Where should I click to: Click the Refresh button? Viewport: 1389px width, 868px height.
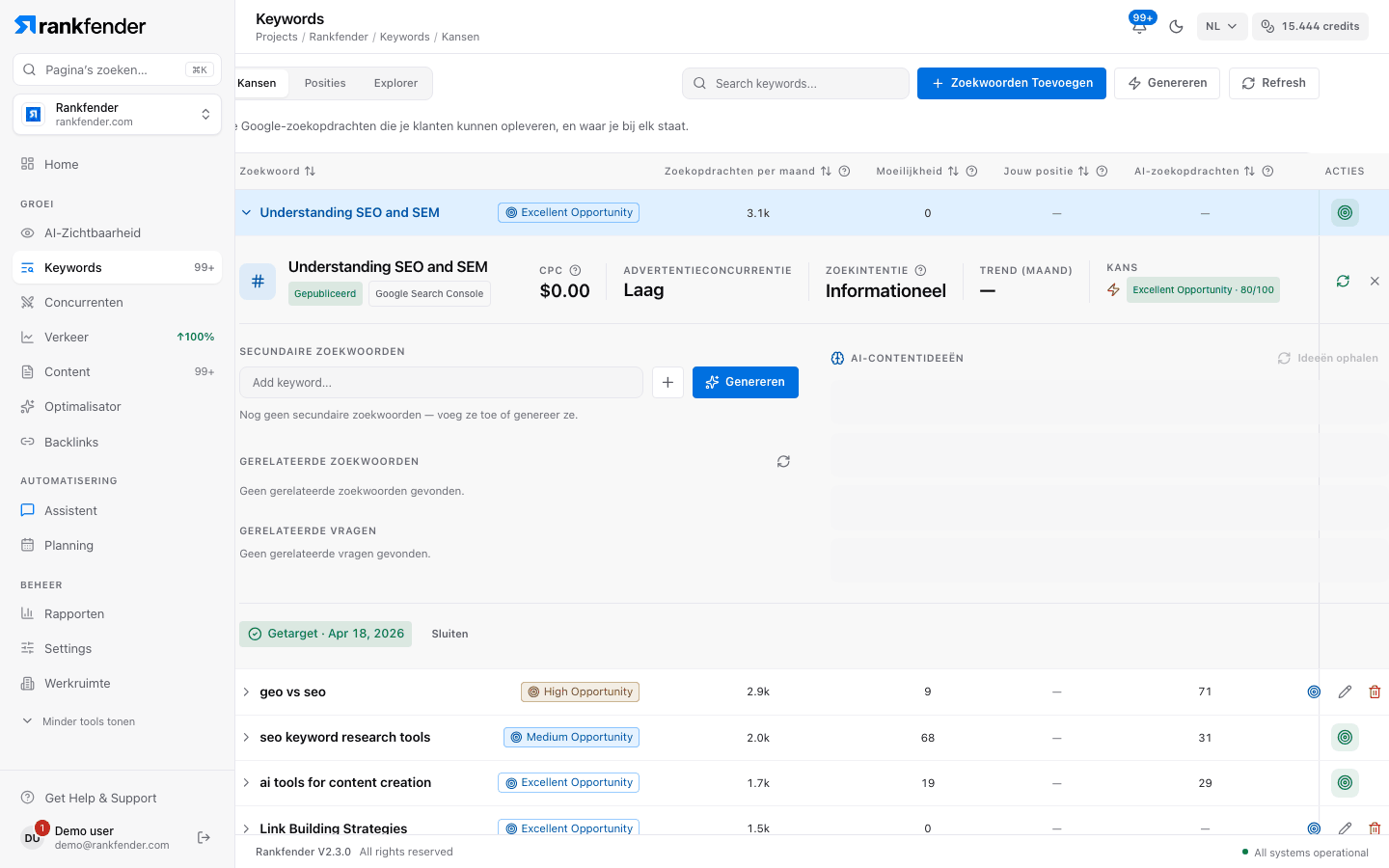pos(1273,83)
